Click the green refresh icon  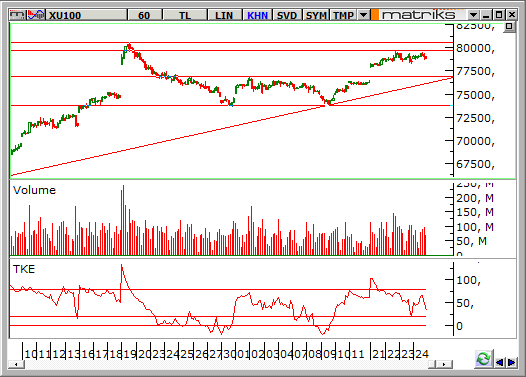point(483,359)
